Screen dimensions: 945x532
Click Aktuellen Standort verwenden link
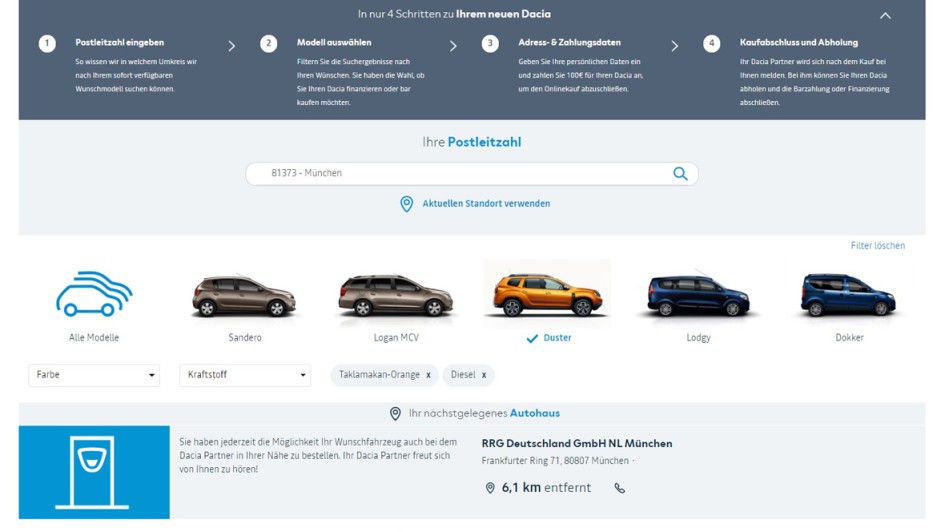(x=486, y=204)
